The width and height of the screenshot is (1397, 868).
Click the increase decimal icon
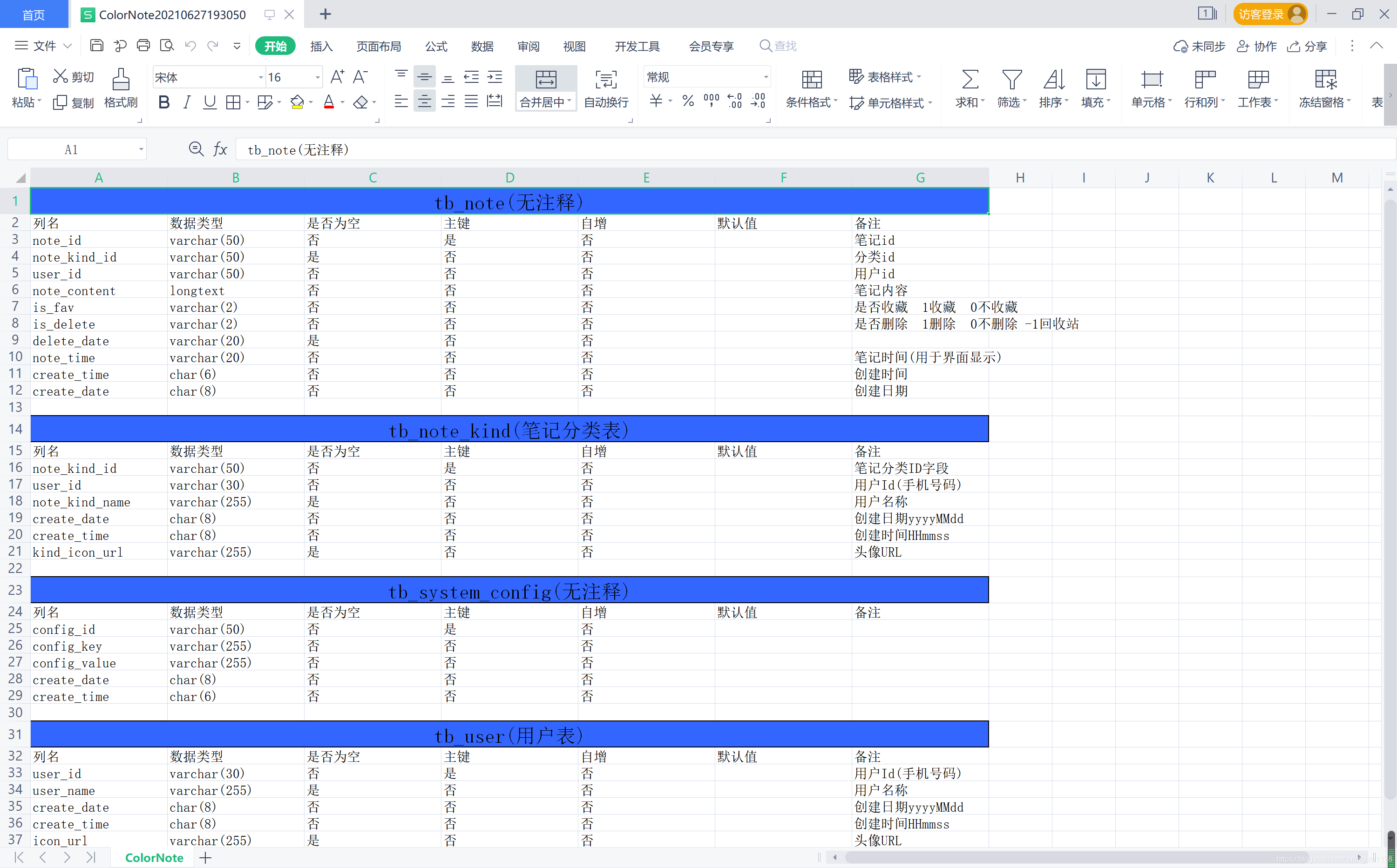(x=735, y=101)
